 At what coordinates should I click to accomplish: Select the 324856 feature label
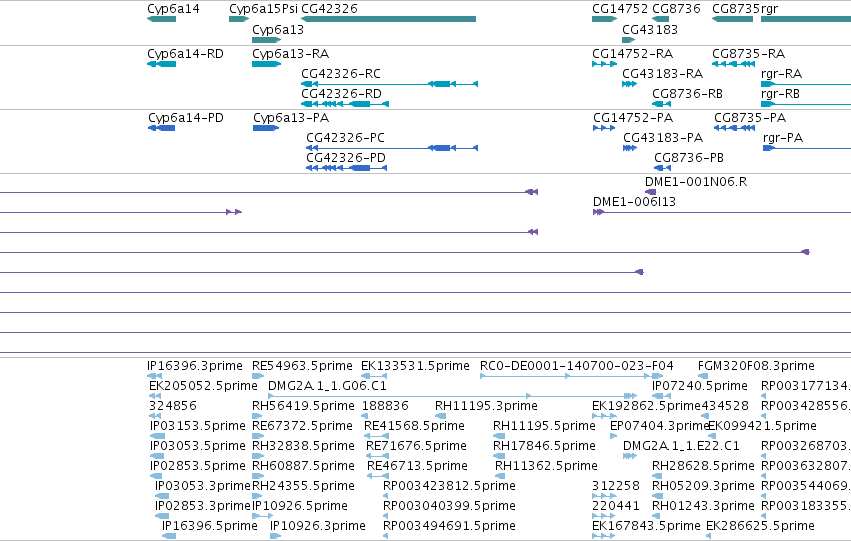(x=173, y=406)
